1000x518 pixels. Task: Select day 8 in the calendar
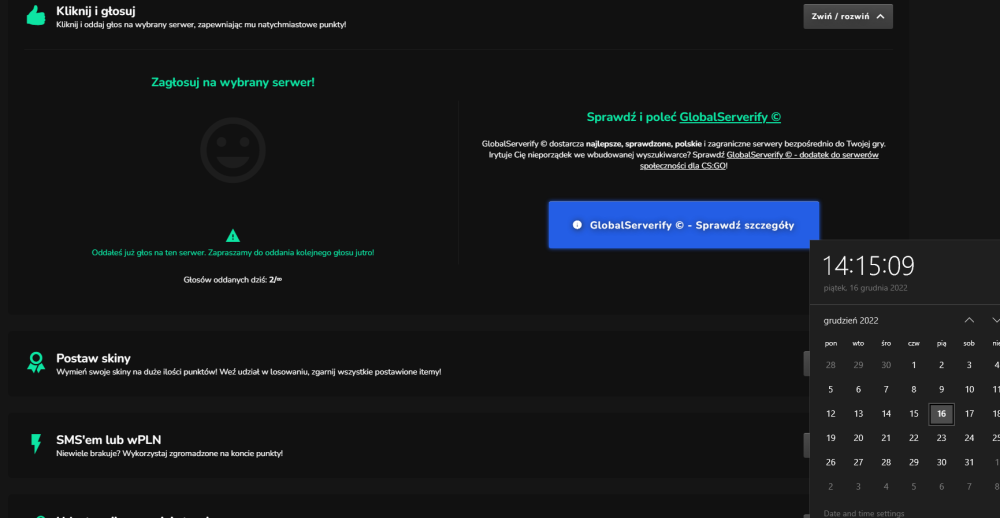pyautogui.click(x=914, y=389)
